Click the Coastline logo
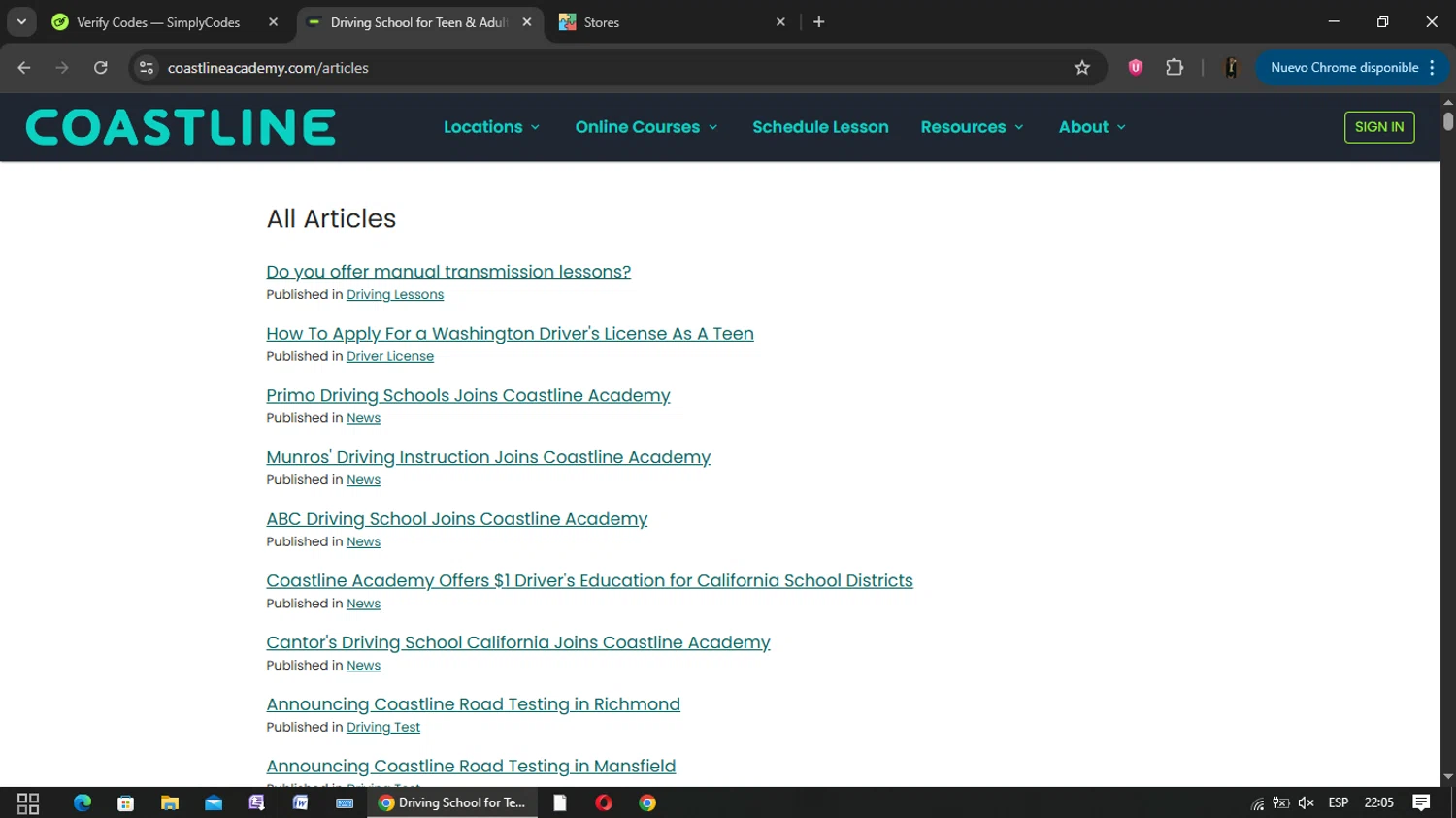Viewport: 1456px width, 818px height. (x=181, y=127)
